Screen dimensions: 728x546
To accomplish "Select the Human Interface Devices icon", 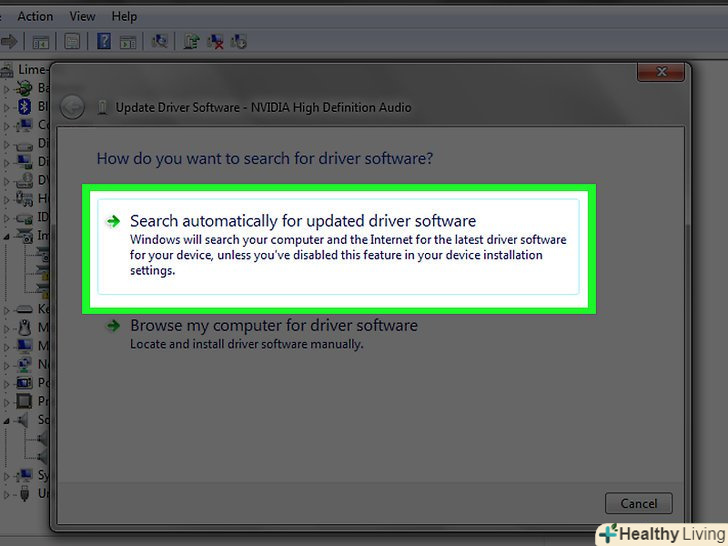I will (x=24, y=198).
